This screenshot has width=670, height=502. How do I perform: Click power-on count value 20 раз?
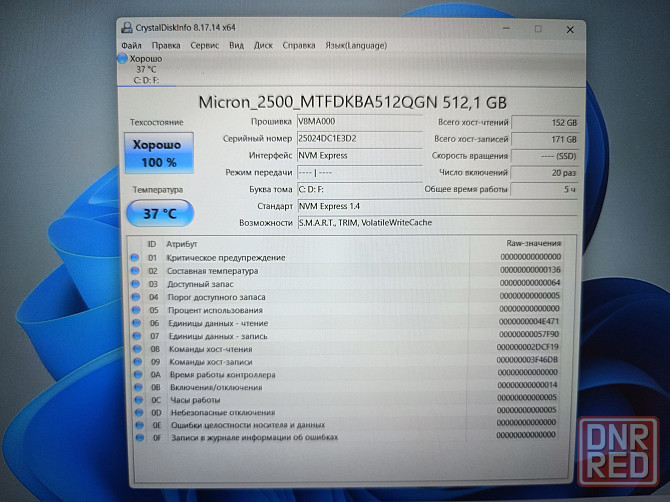545,173
